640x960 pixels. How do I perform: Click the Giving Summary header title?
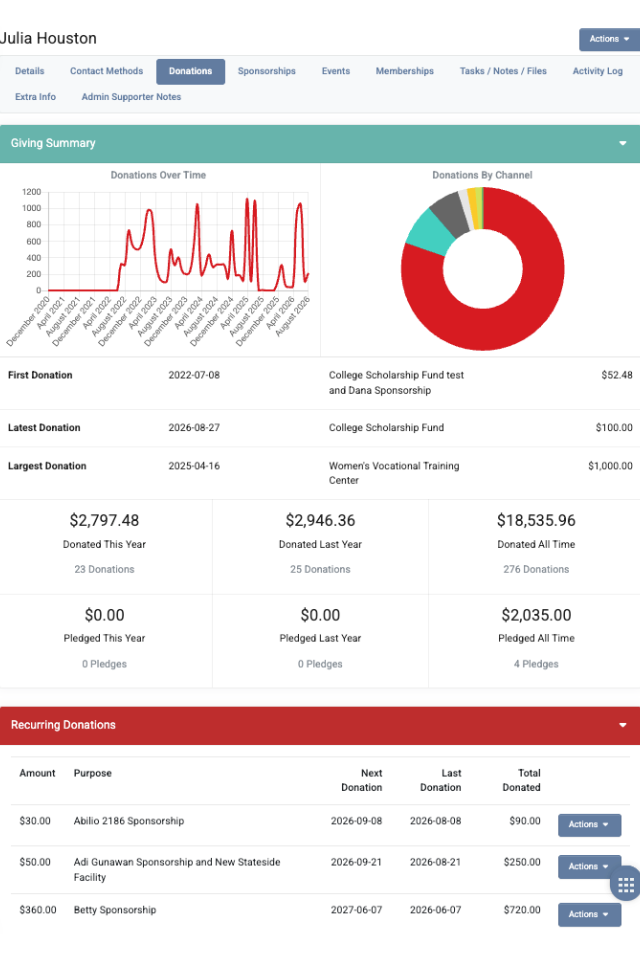[53, 143]
